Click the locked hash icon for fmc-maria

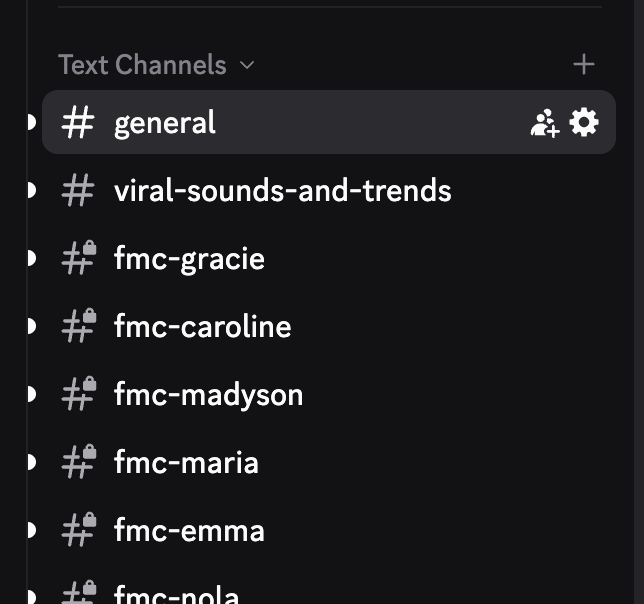79,462
